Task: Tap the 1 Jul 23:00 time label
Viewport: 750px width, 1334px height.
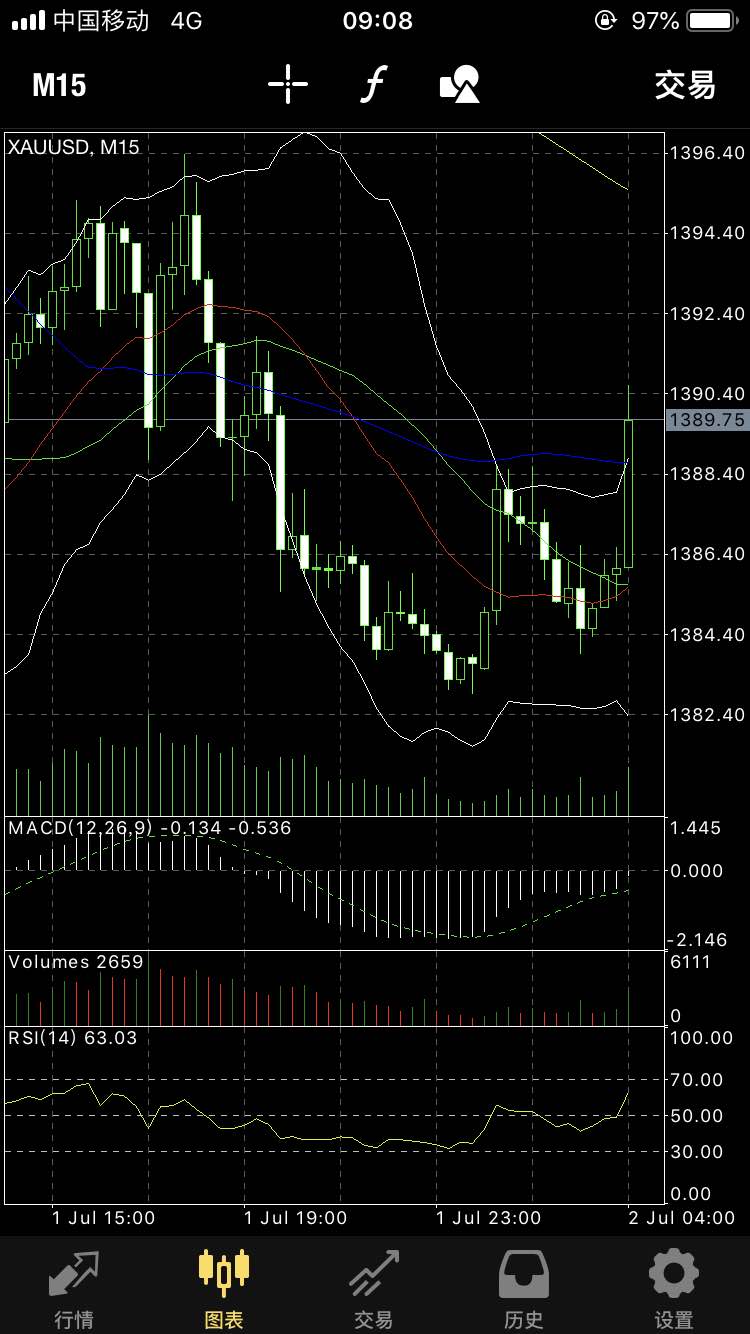Action: pyautogui.click(x=489, y=1218)
